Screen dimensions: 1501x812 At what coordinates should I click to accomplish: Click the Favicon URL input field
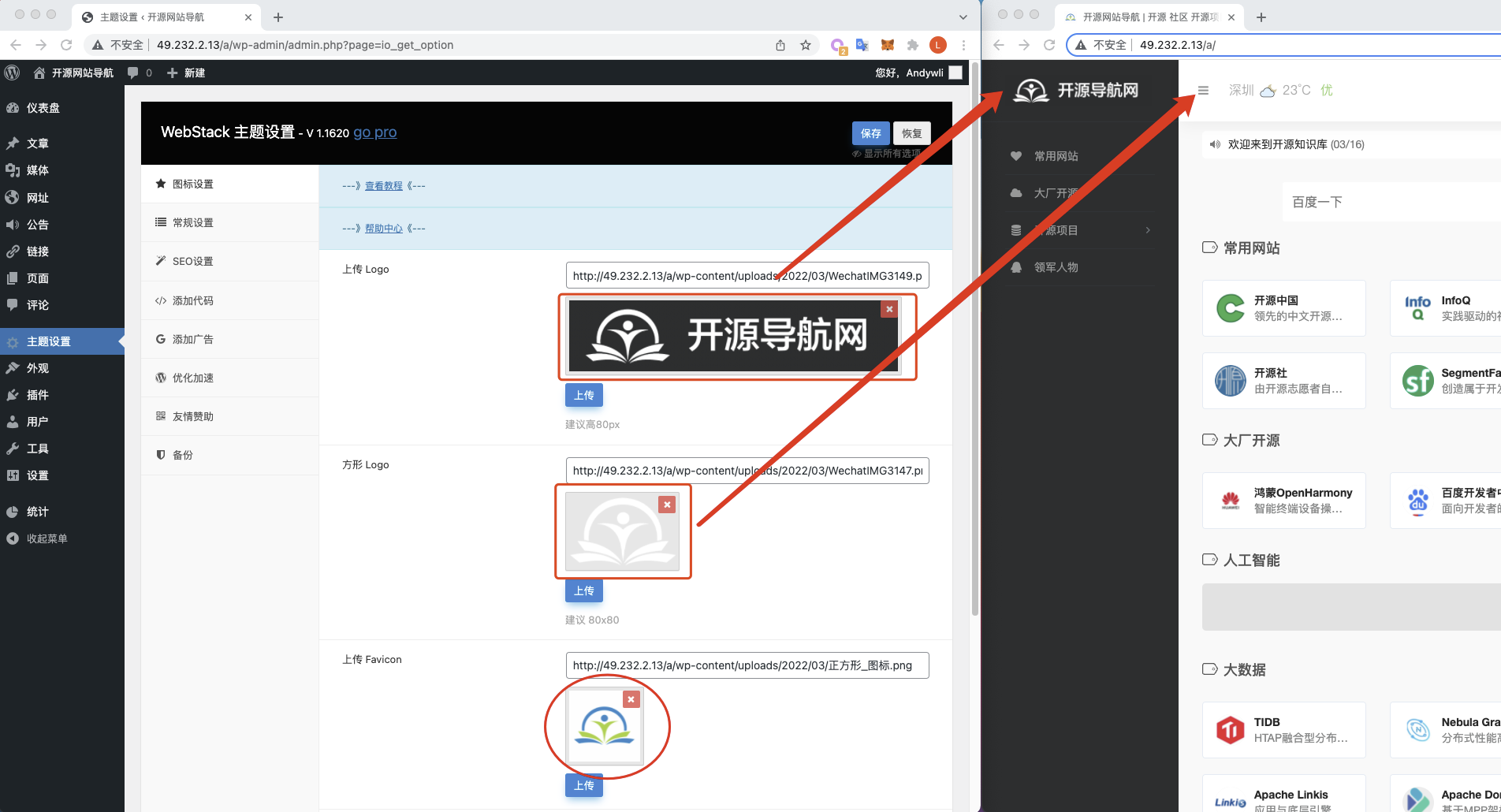(x=747, y=665)
